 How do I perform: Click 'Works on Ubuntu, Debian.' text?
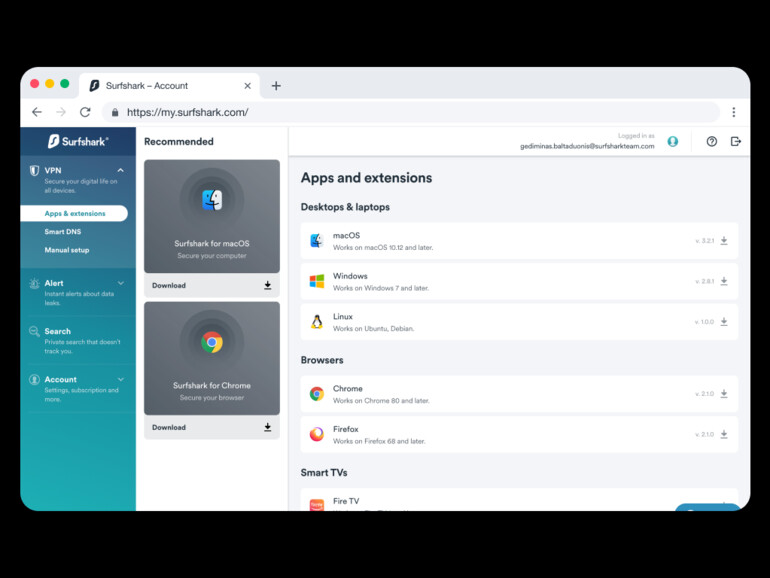point(373,329)
